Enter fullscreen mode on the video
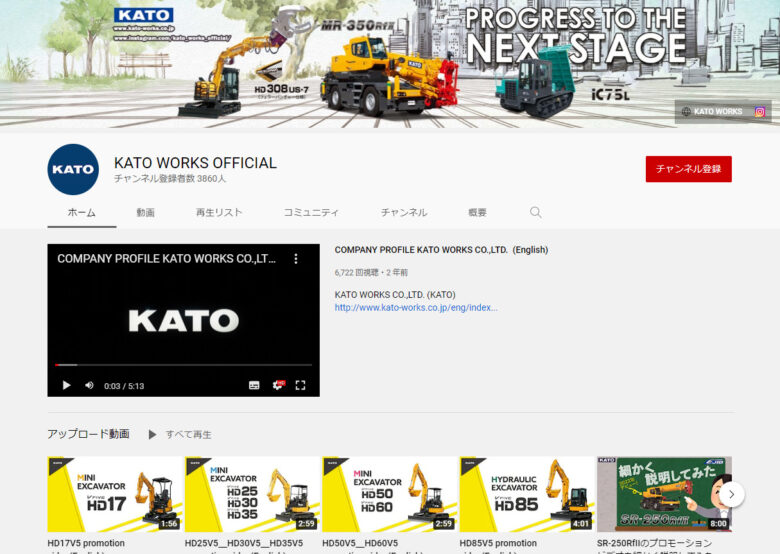 [300, 385]
